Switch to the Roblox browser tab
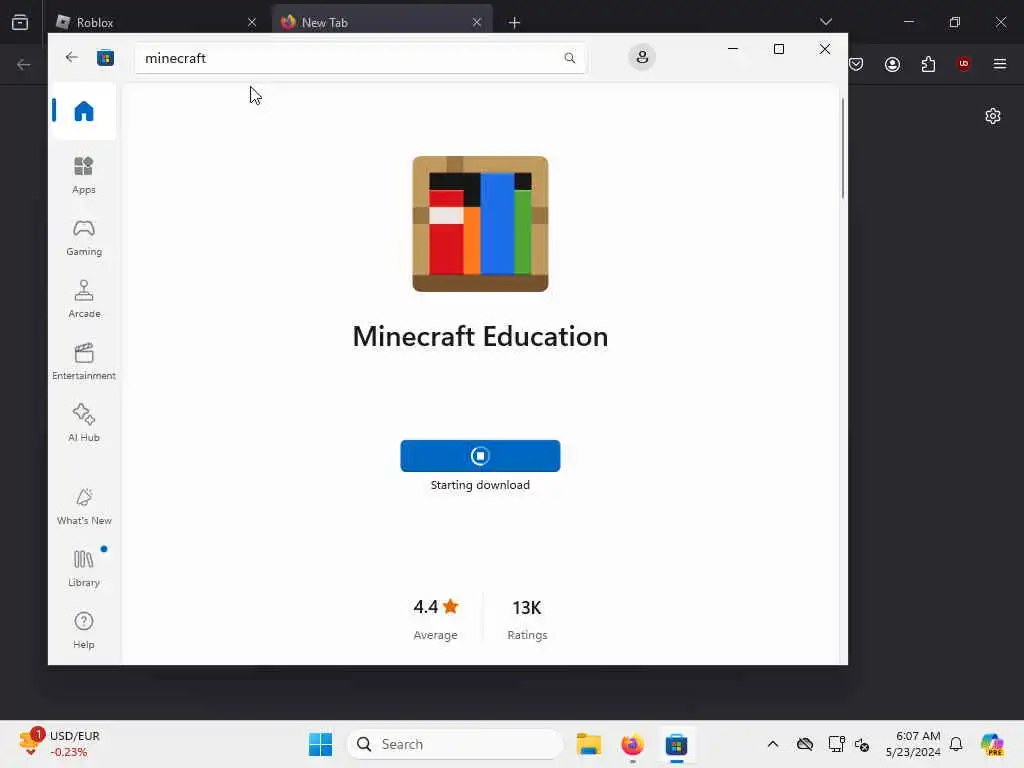 coord(155,22)
